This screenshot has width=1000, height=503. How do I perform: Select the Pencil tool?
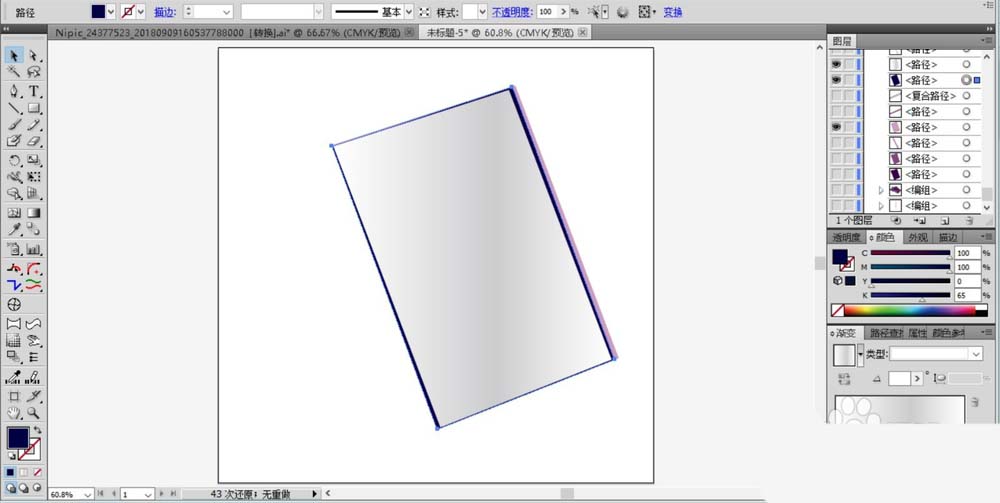click(34, 124)
